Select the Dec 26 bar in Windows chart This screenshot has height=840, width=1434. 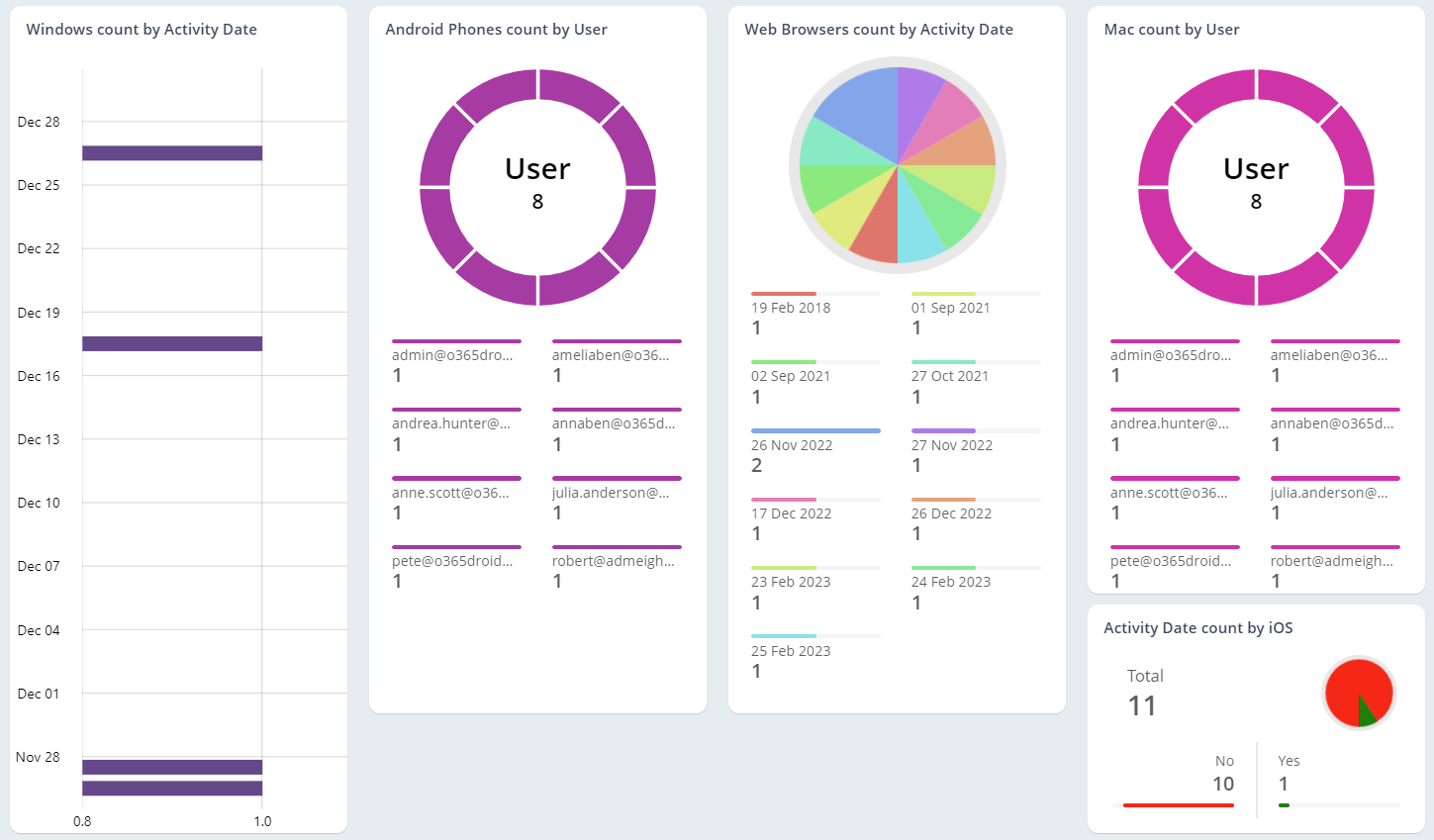pos(171,151)
